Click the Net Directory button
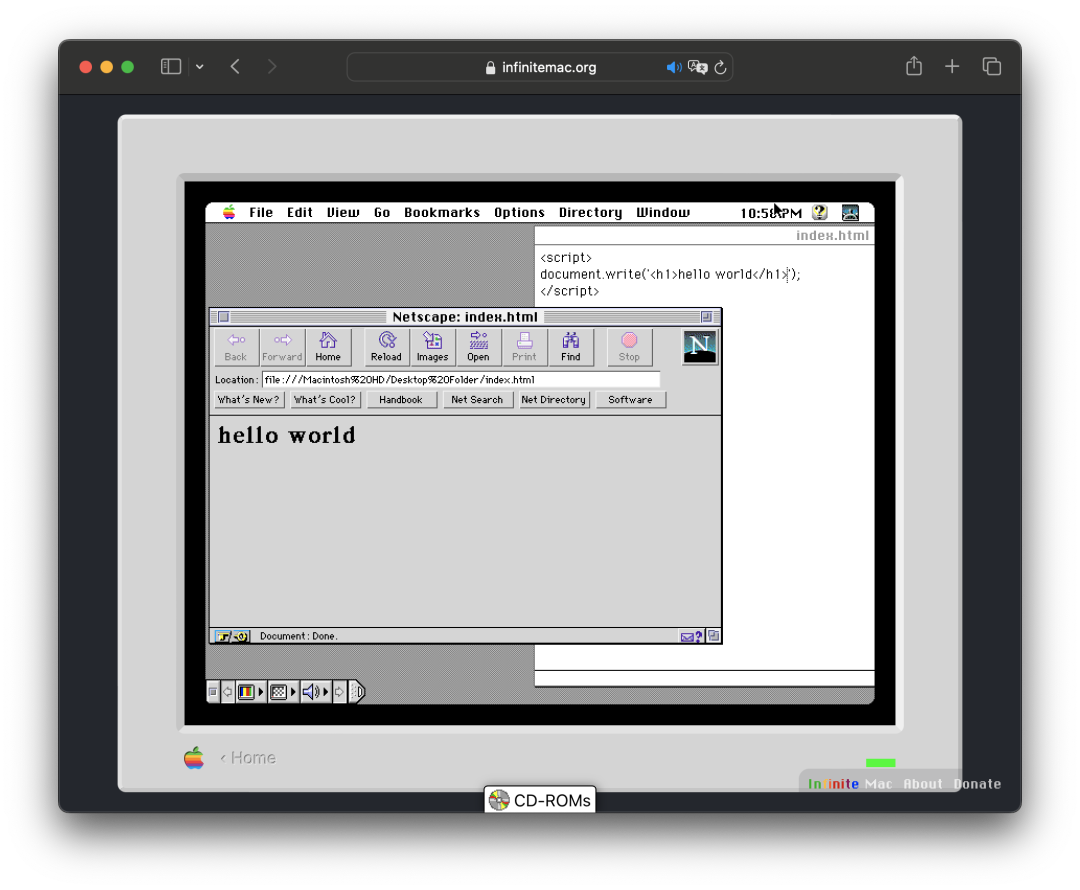 tap(554, 400)
